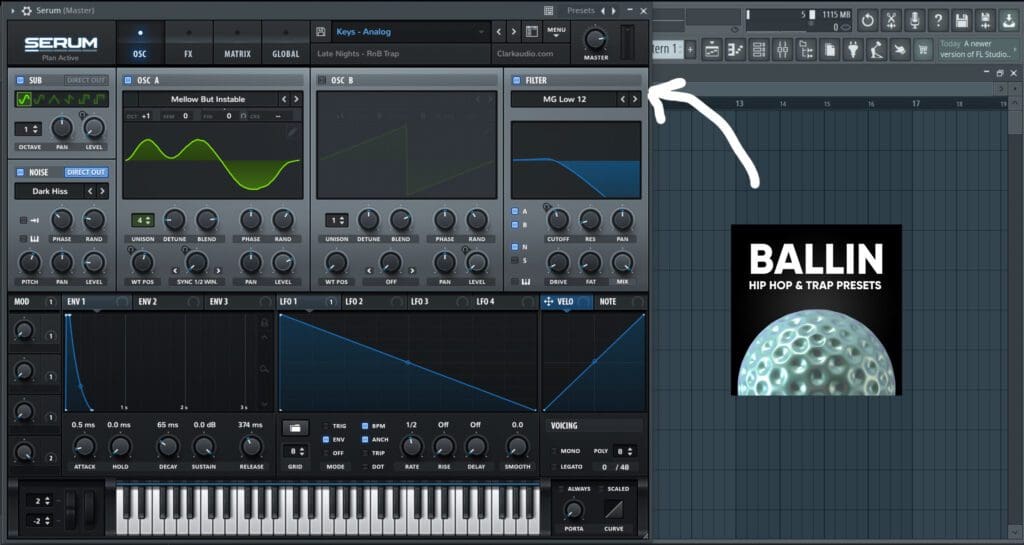Click the save project floppy icon in FL Studio
This screenshot has height=545, width=1024.
[961, 20]
